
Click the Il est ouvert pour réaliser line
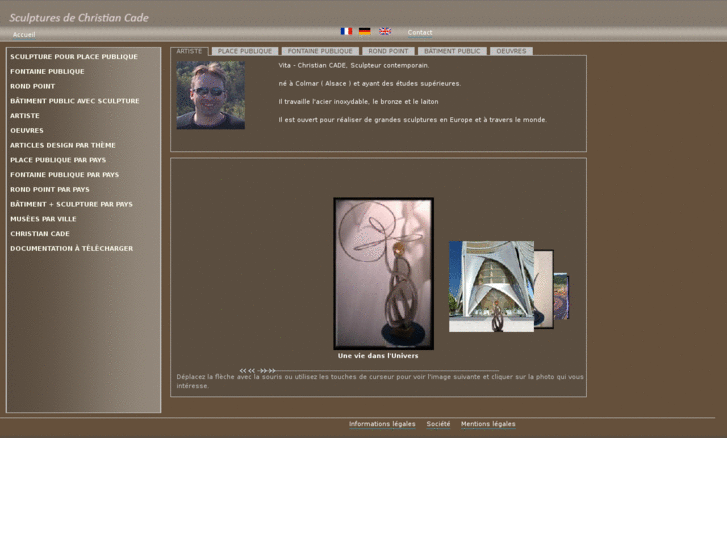point(413,120)
